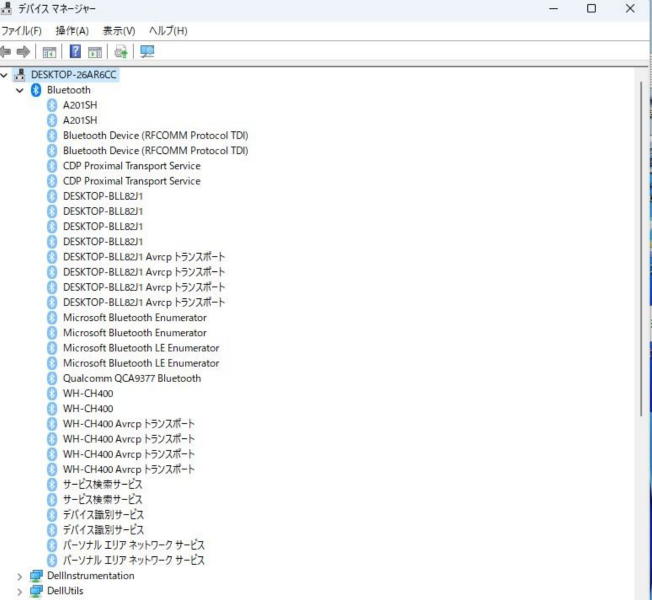The width and height of the screenshot is (652, 600).
Task: Select the Bluetooth category label
Action: point(69,90)
